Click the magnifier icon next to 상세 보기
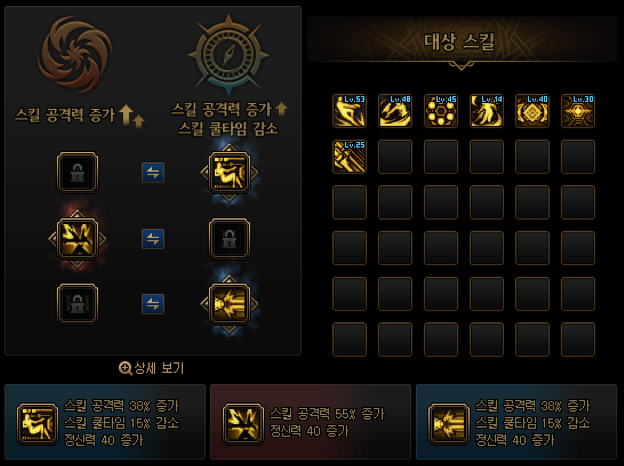 pyautogui.click(x=125, y=369)
